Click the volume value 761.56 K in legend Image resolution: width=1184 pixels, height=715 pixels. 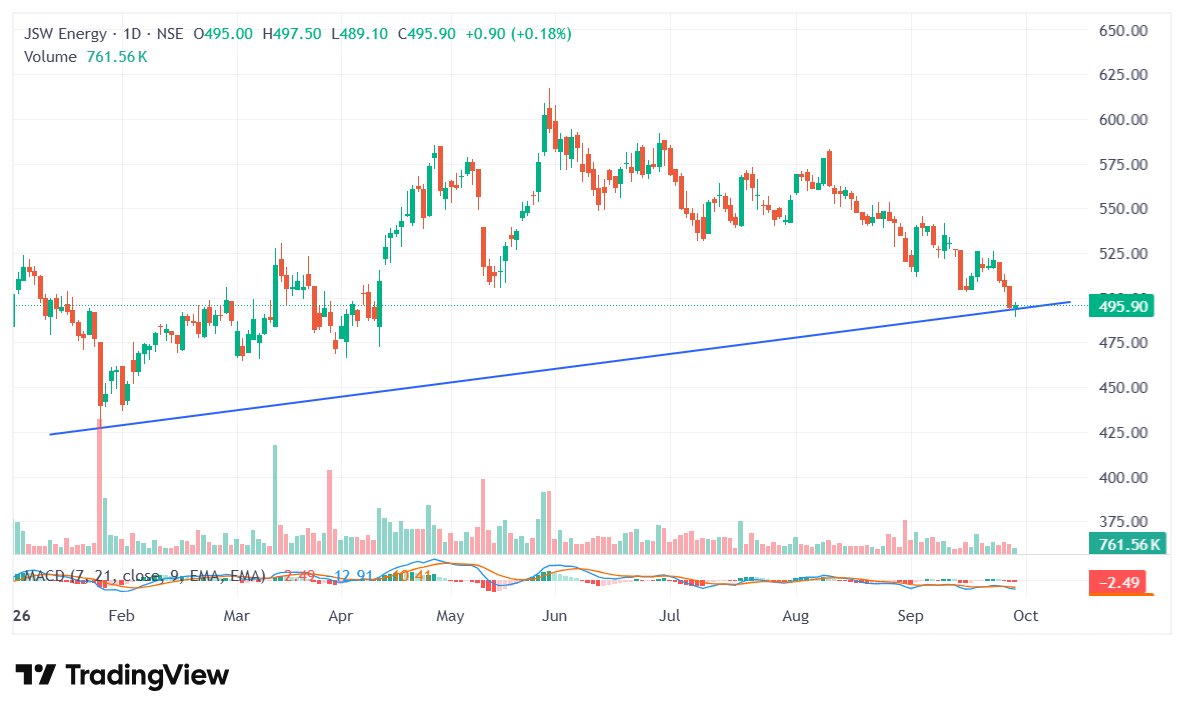(x=116, y=57)
